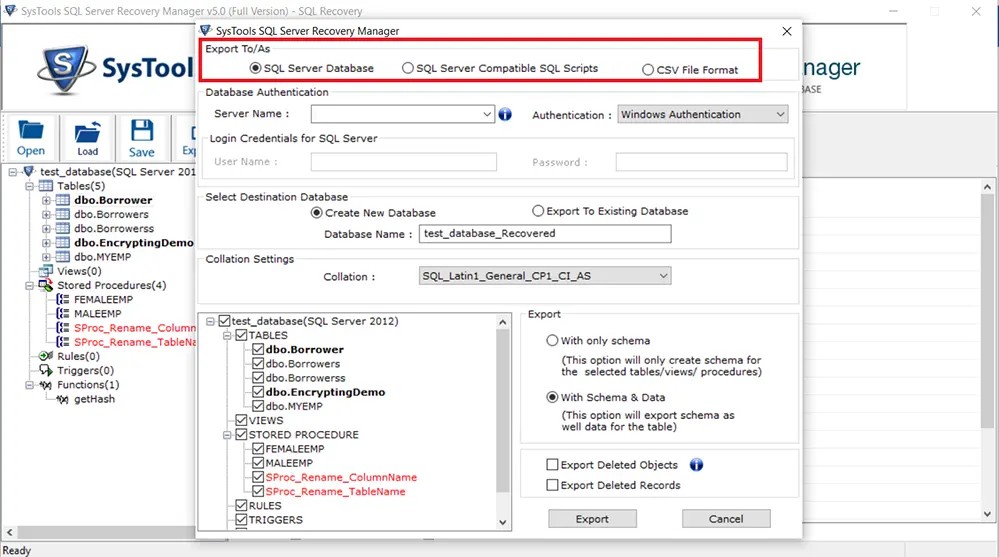
Task: Select SQL Server Compatible SQL Scripts option
Action: pos(408,68)
